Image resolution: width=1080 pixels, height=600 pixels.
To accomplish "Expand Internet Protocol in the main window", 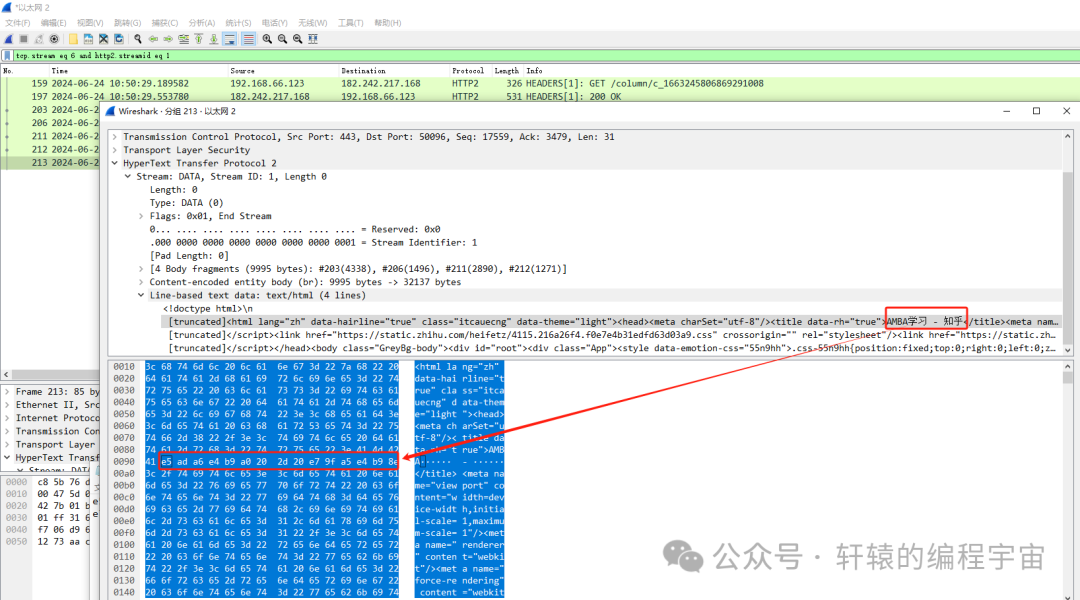I will click(x=8, y=418).
